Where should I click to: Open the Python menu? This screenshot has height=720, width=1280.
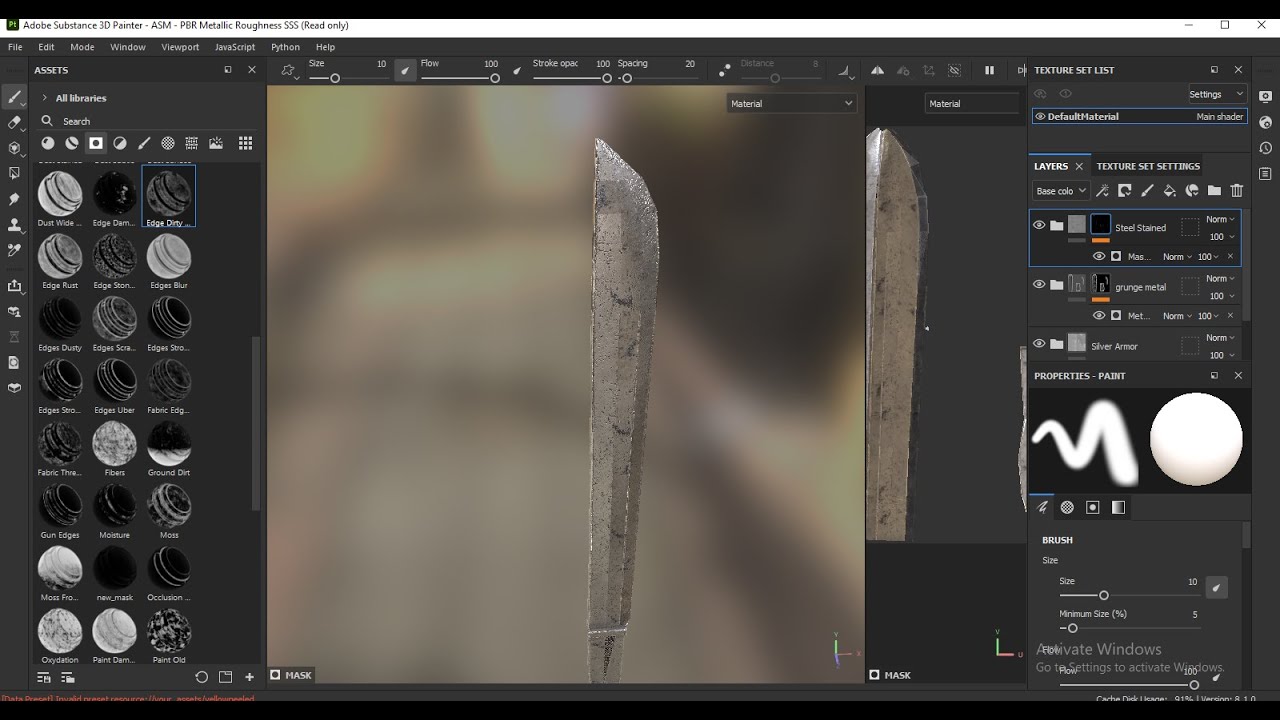(285, 47)
